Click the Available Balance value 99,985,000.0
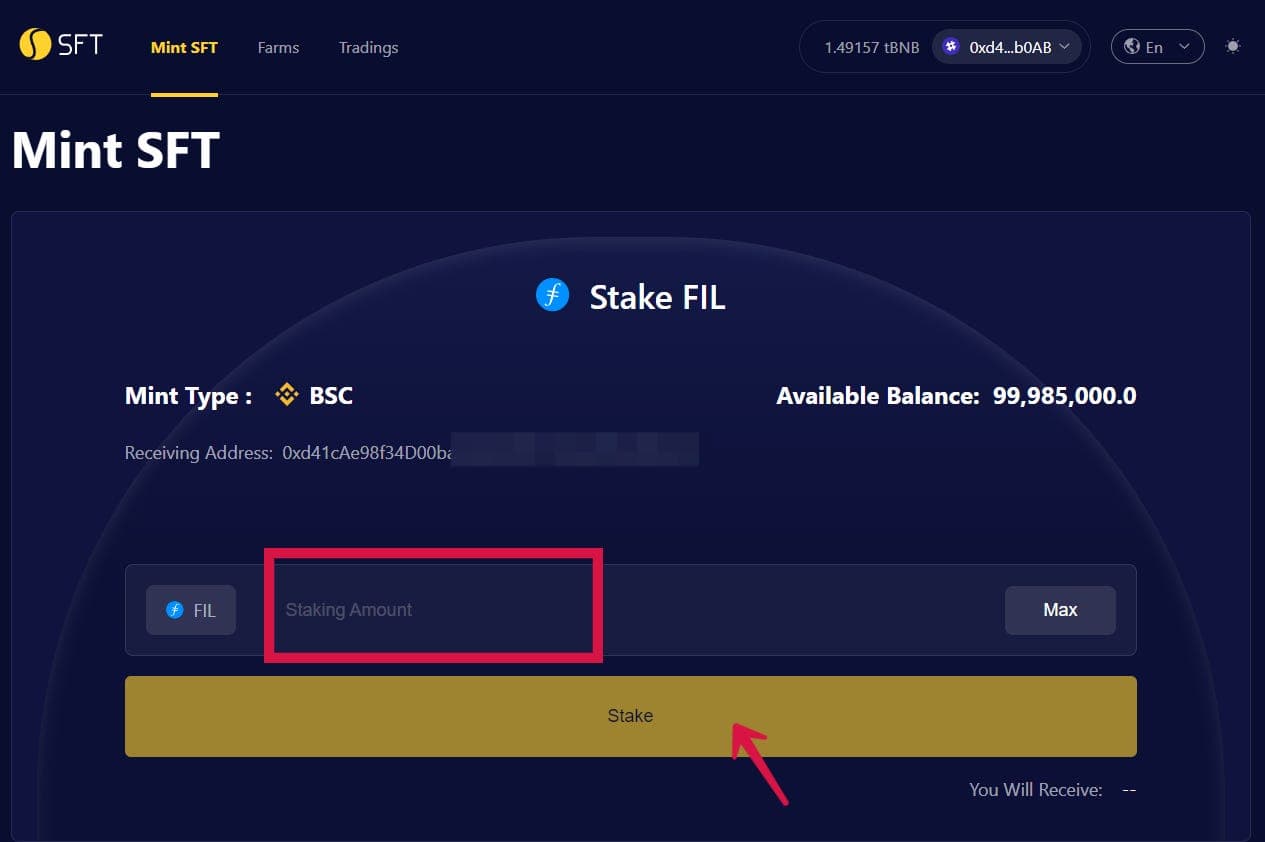Image resolution: width=1265 pixels, height=842 pixels. pos(1064,396)
